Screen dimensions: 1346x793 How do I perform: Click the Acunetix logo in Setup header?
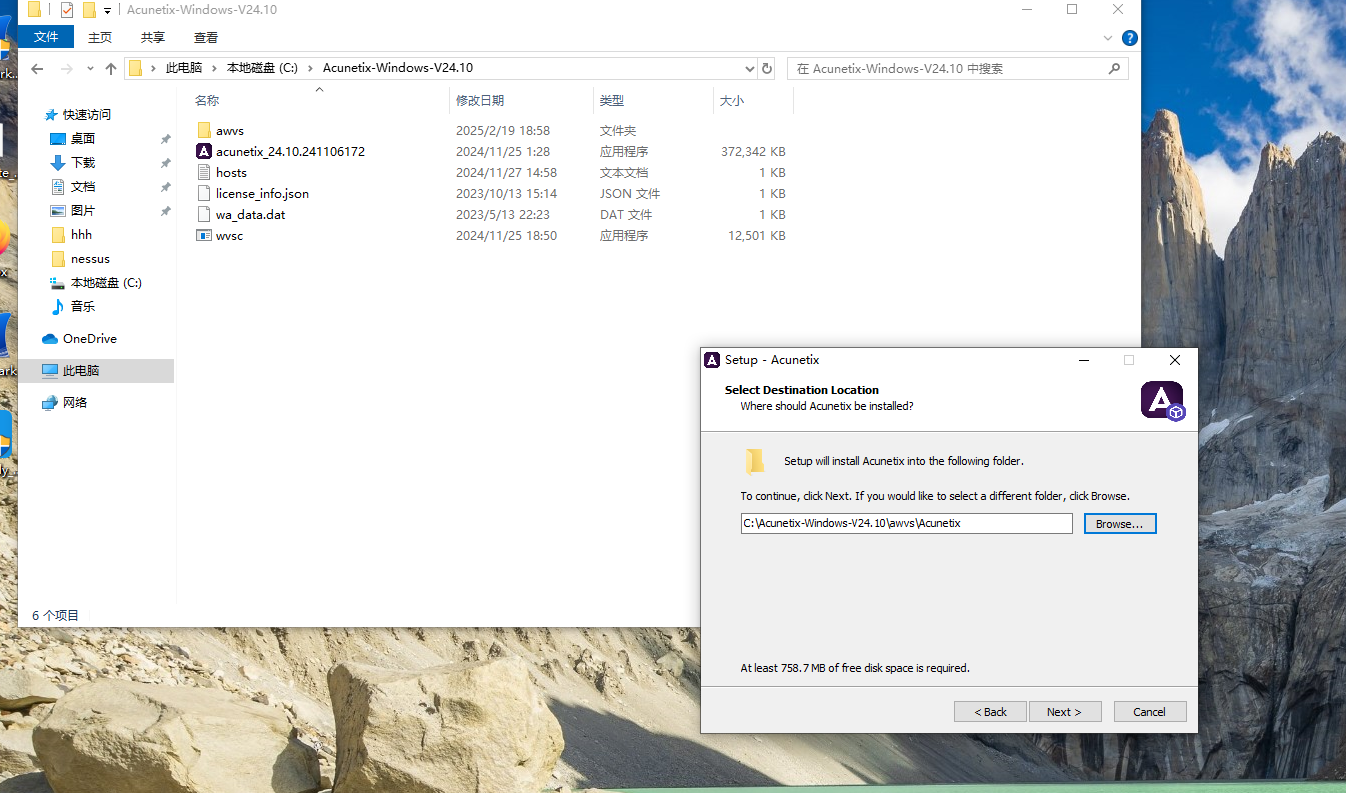(x=1162, y=400)
